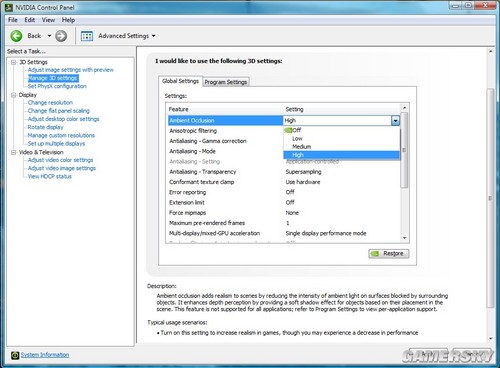Open Change flat panel scaling
The width and height of the screenshot is (500, 368).
[59, 111]
